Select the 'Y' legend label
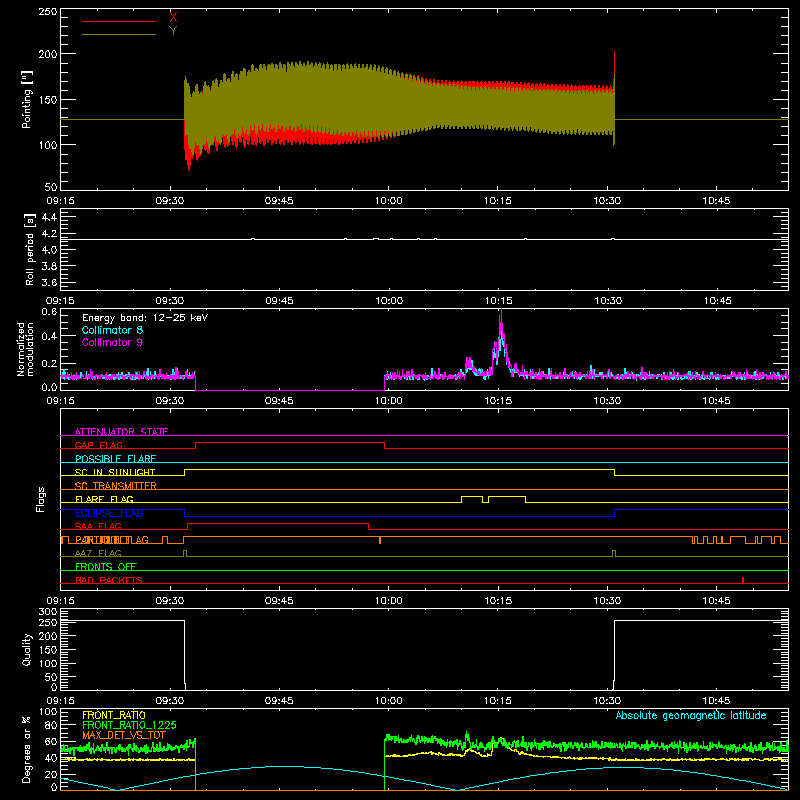Image resolution: width=800 pixels, height=800 pixels. [x=173, y=31]
